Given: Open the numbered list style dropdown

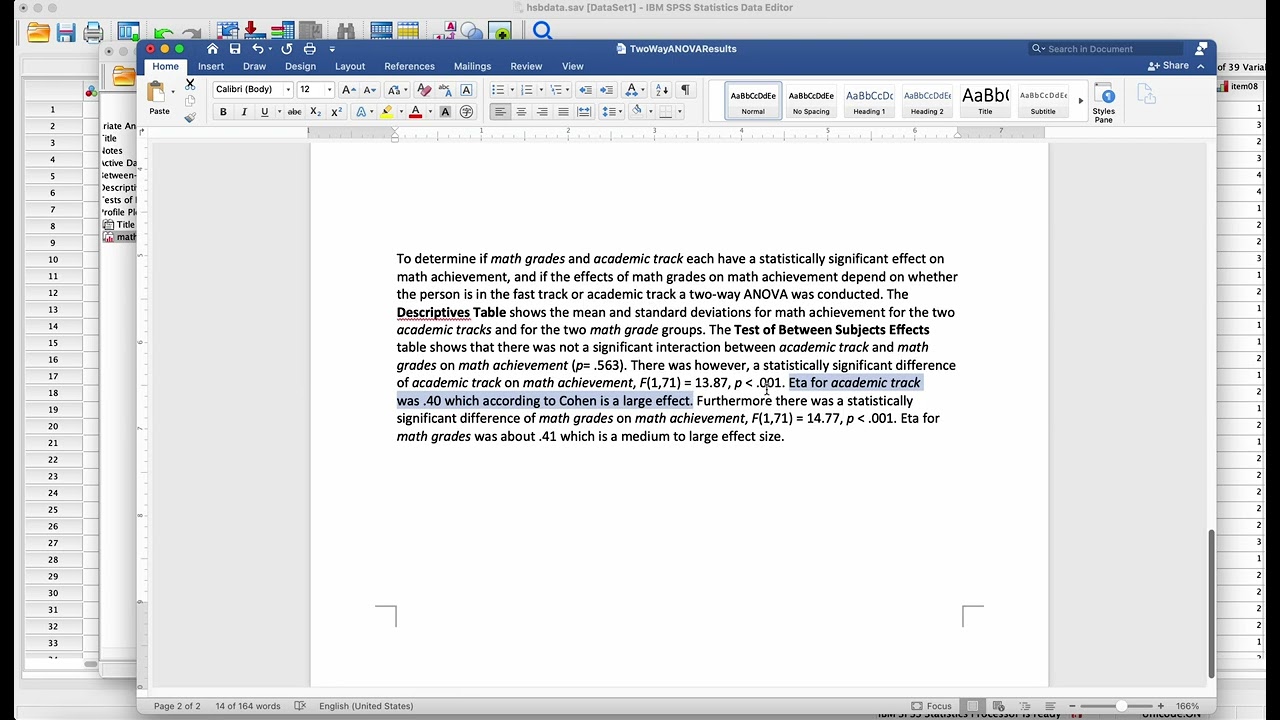Looking at the screenshot, I should 540,90.
